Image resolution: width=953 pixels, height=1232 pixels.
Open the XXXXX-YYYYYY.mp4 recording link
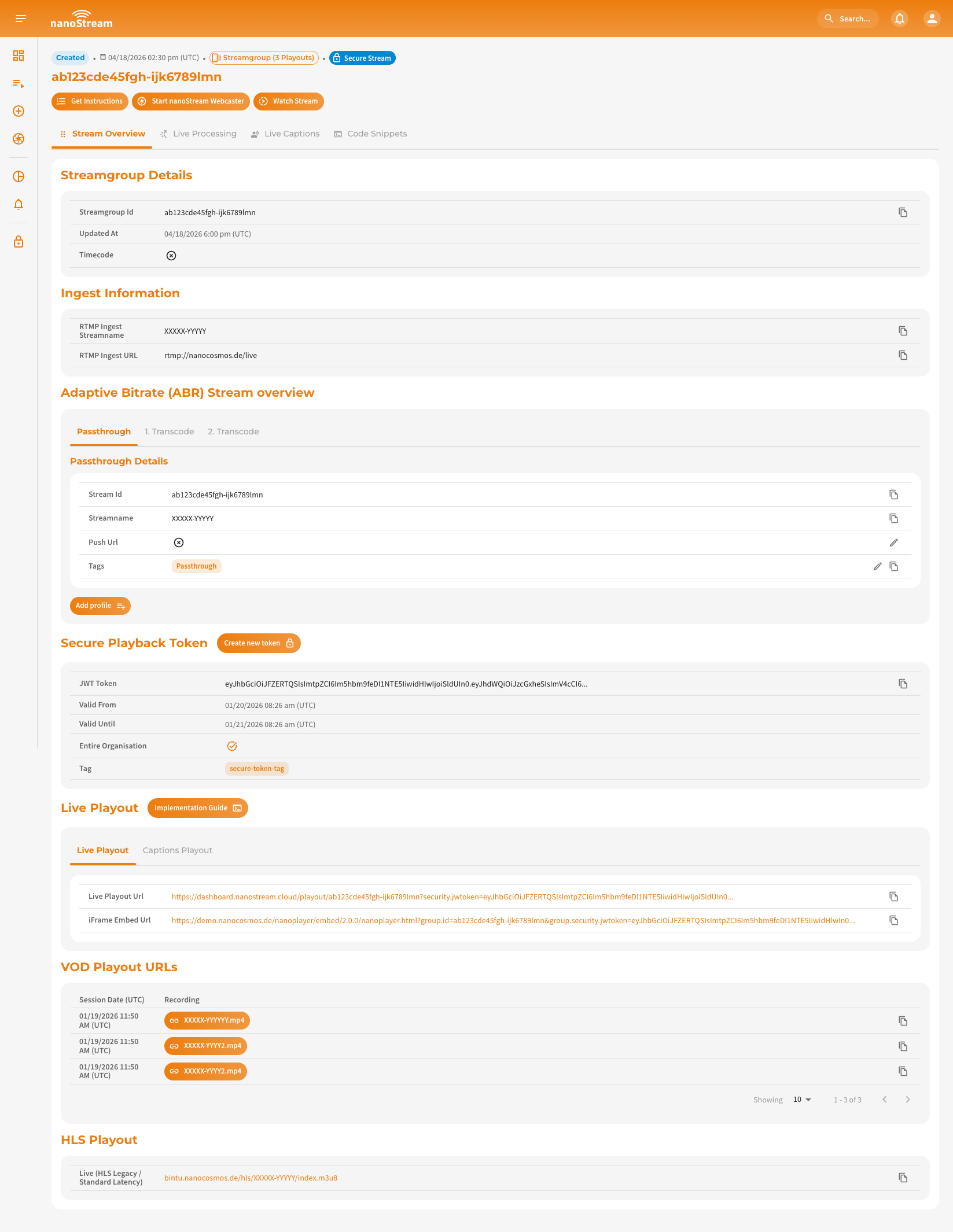[x=207, y=1020]
